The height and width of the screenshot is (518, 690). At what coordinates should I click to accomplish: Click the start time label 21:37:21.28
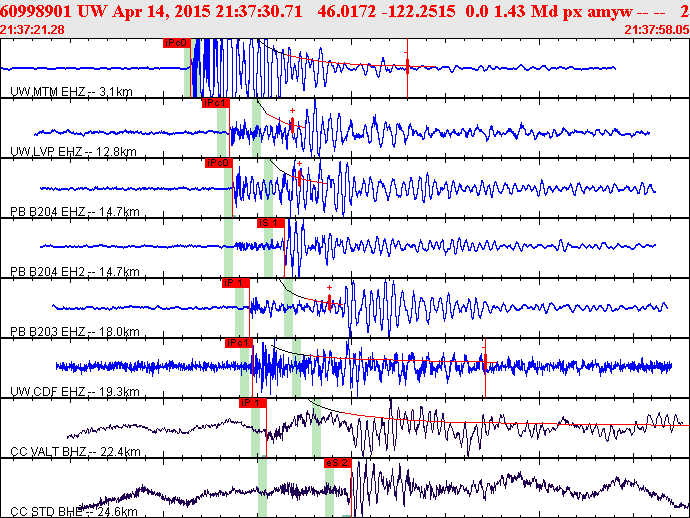[x=32, y=30]
